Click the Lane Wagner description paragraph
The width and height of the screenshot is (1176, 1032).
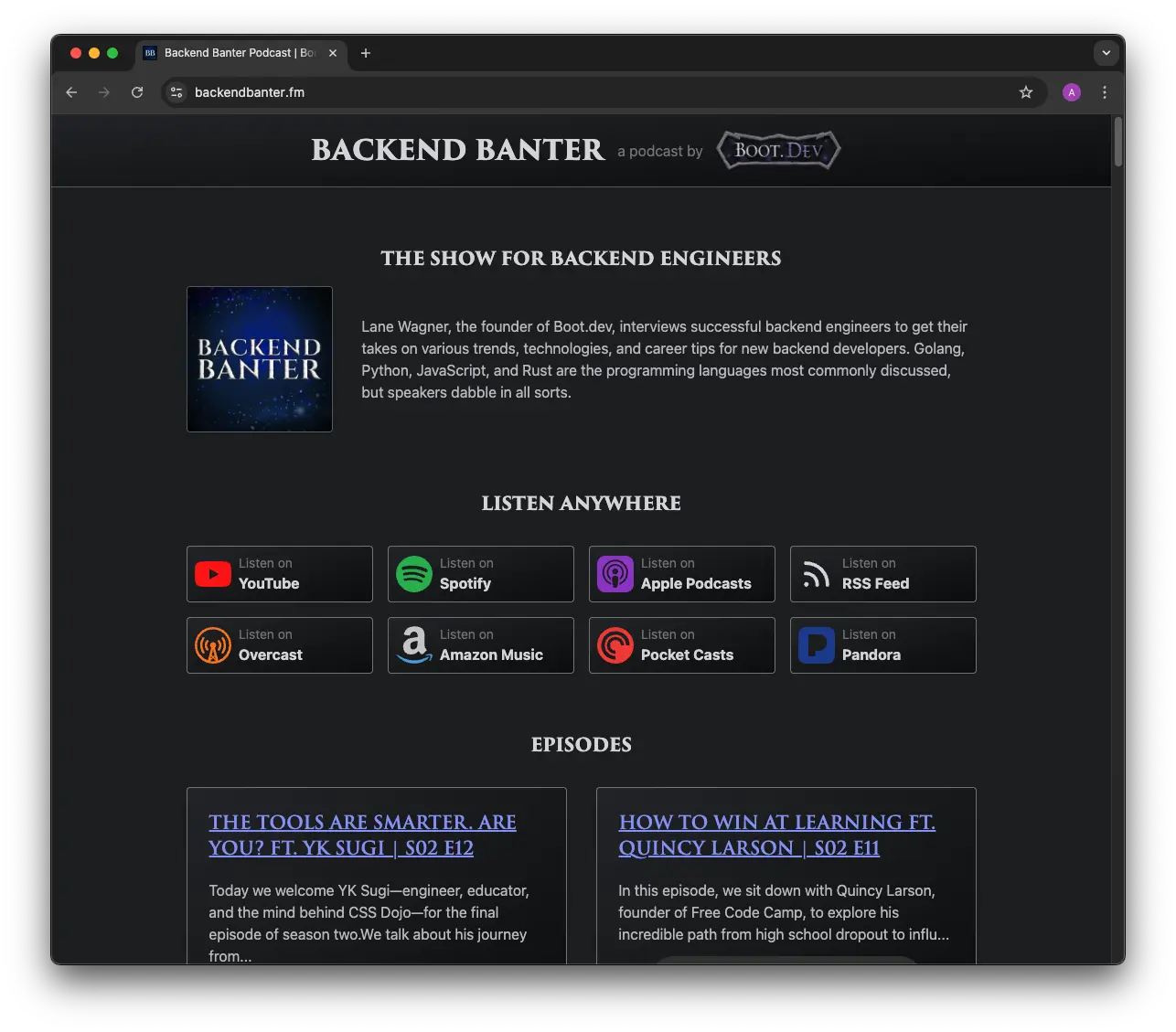tap(664, 359)
